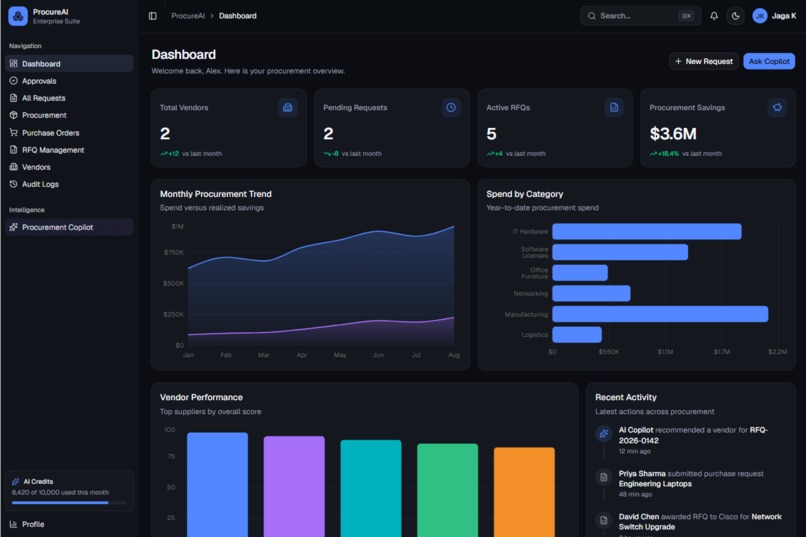Open Procurement Copilot
Viewport: 806px width, 537px height.
(x=69, y=227)
